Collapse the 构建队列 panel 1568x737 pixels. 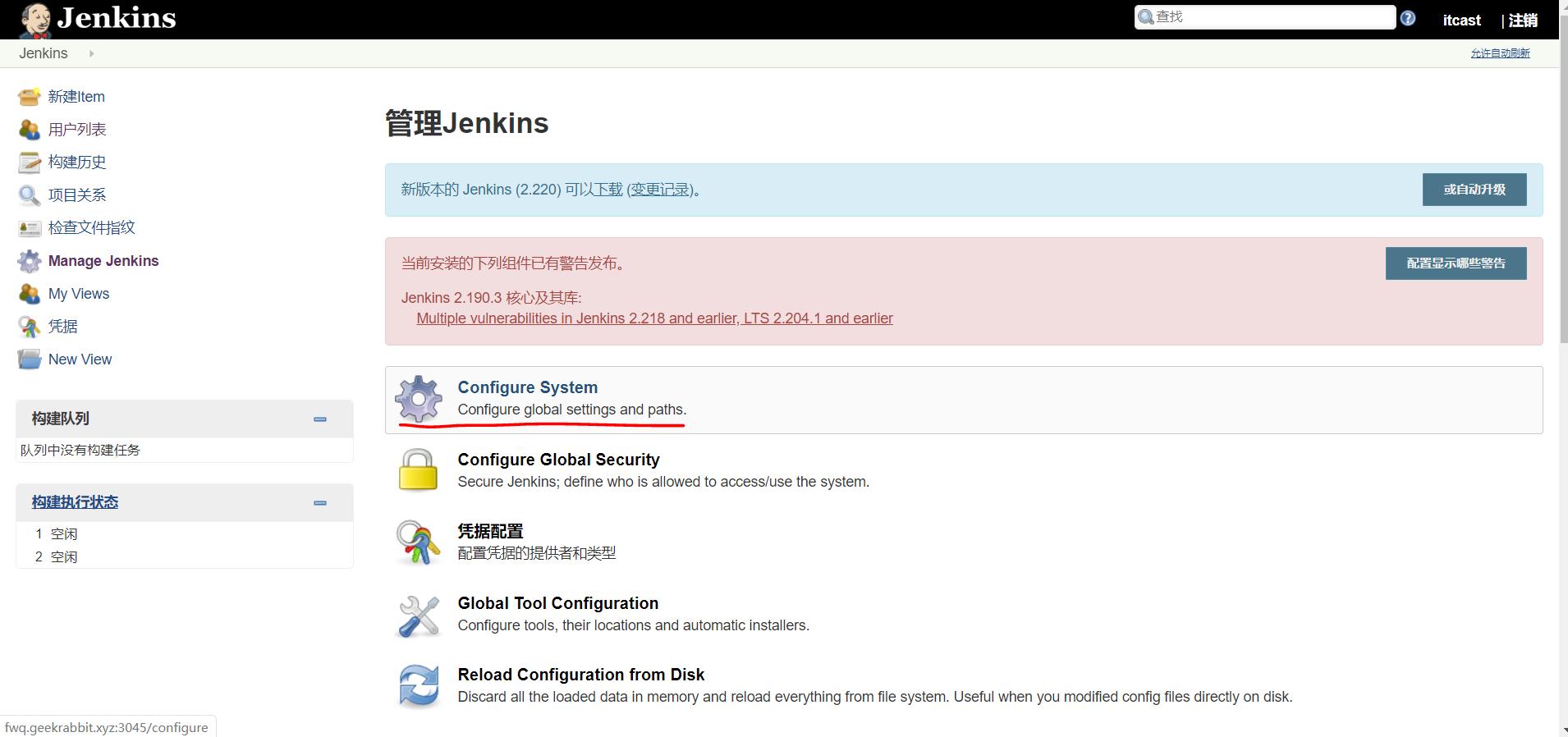click(320, 419)
